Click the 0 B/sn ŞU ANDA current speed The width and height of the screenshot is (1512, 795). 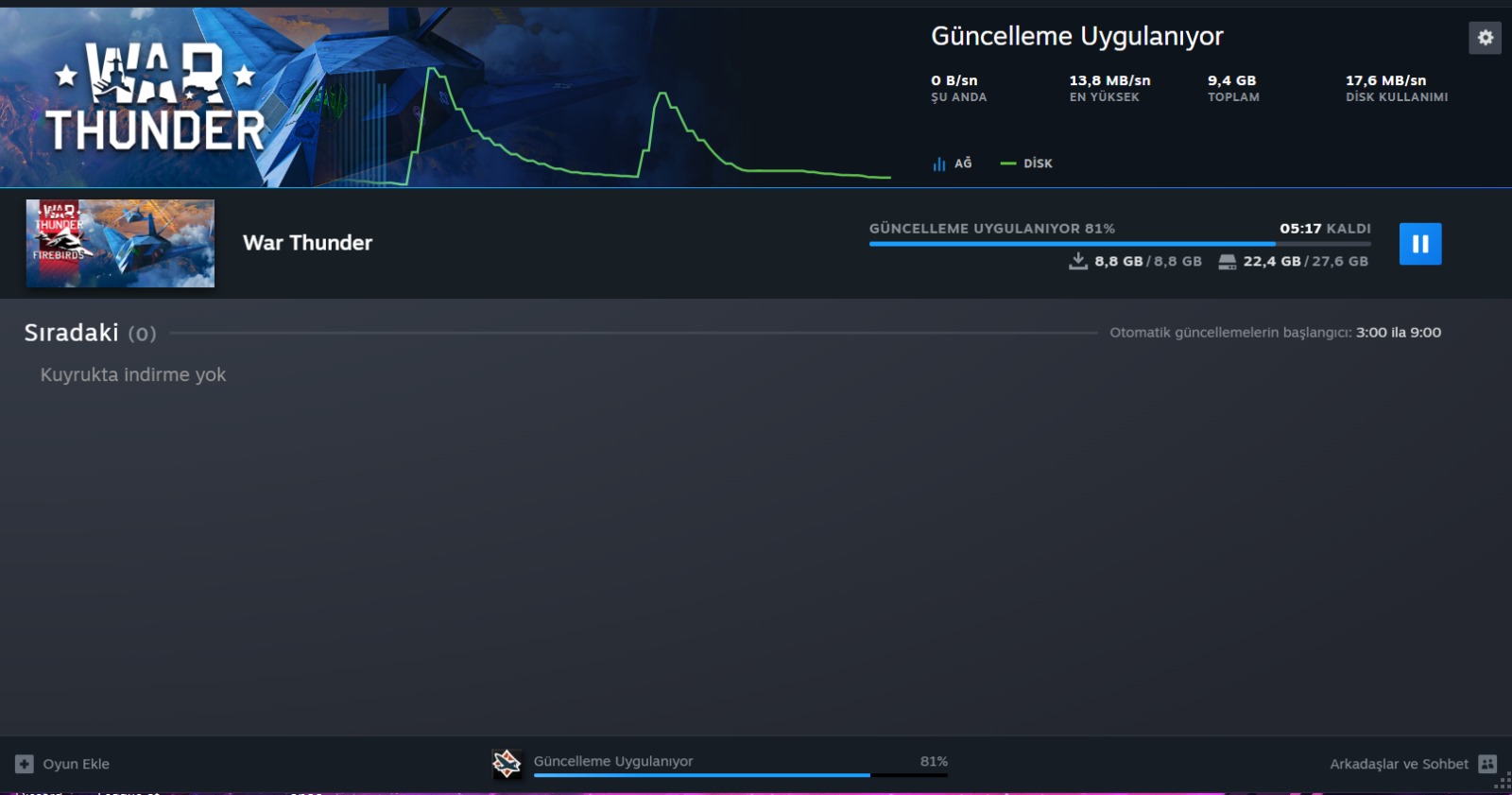(958, 88)
